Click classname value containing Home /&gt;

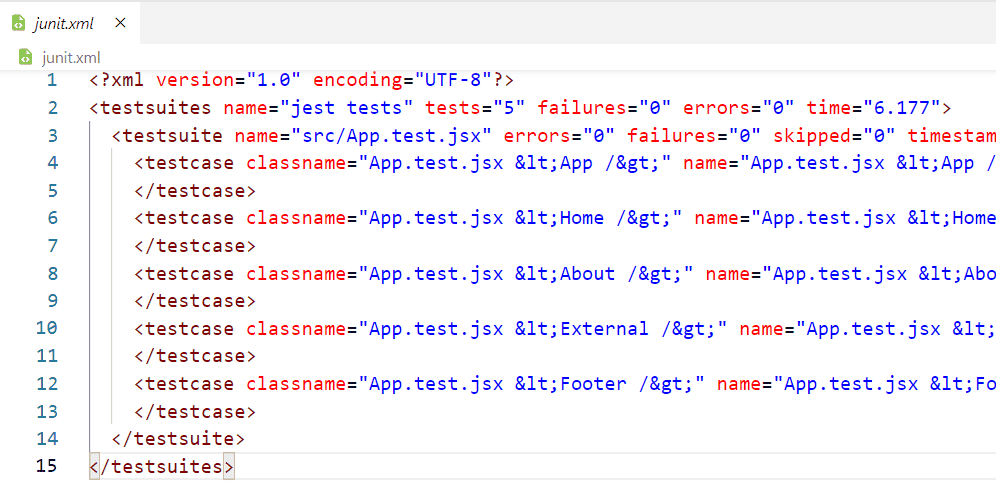coord(521,218)
